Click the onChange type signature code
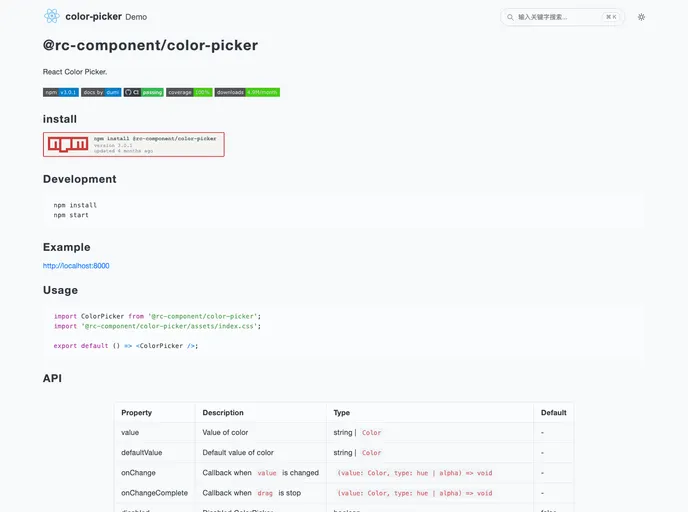 pos(415,473)
